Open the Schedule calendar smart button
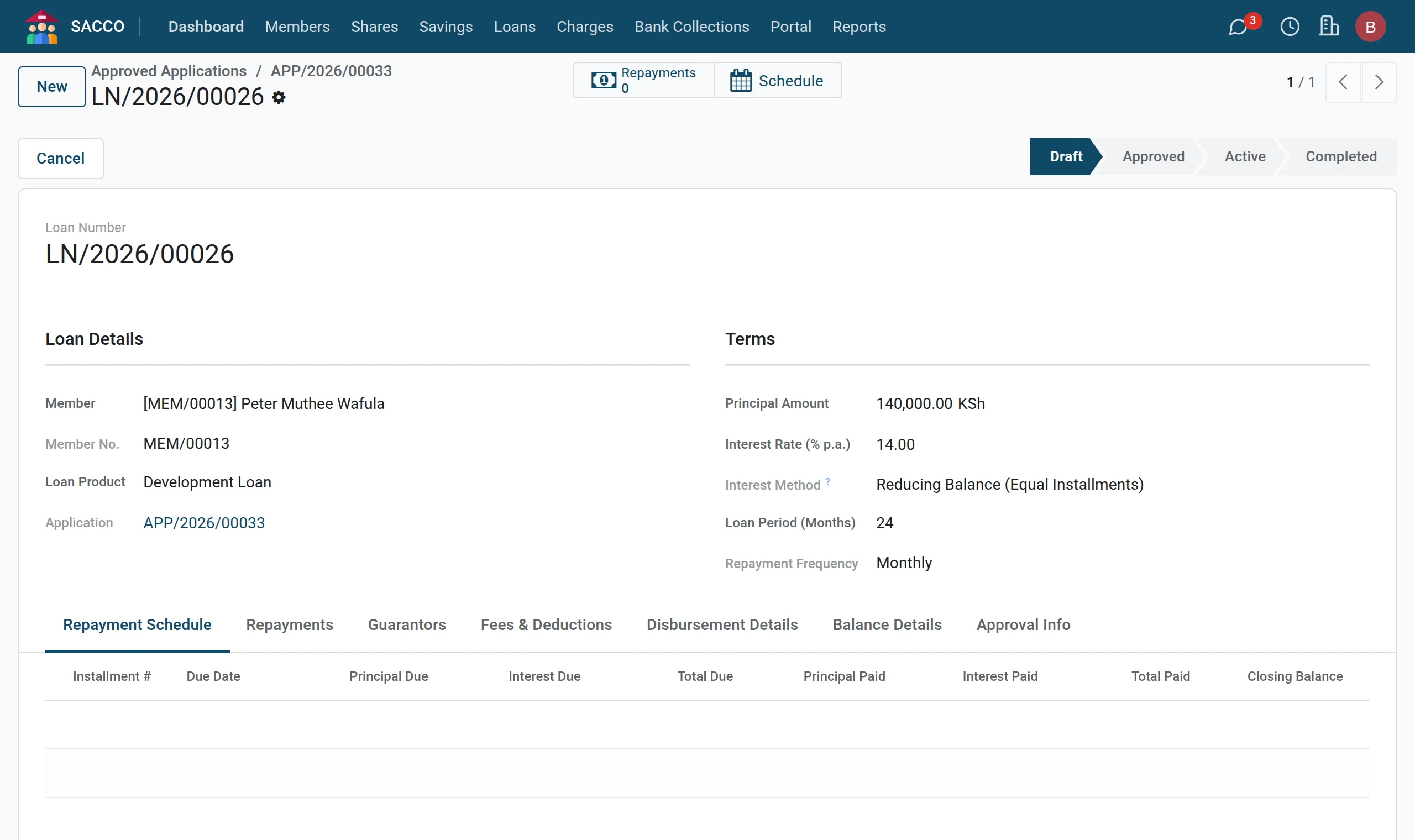This screenshot has height=840, width=1415. [778, 80]
